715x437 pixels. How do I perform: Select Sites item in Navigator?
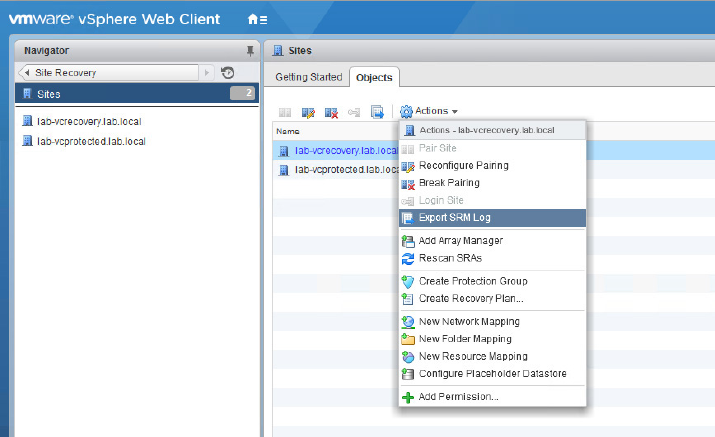[x=48, y=94]
